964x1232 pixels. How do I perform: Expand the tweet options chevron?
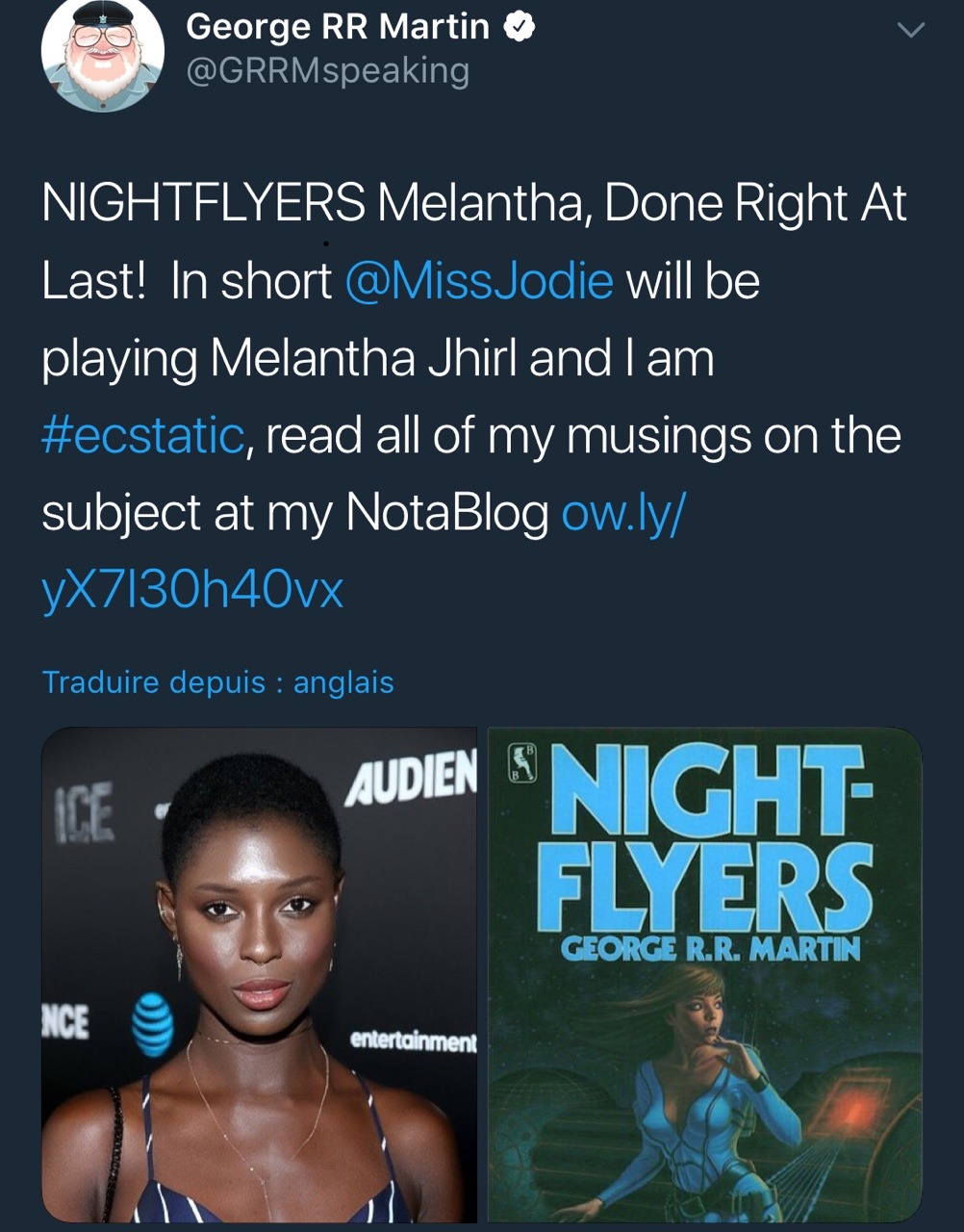pos(909,30)
